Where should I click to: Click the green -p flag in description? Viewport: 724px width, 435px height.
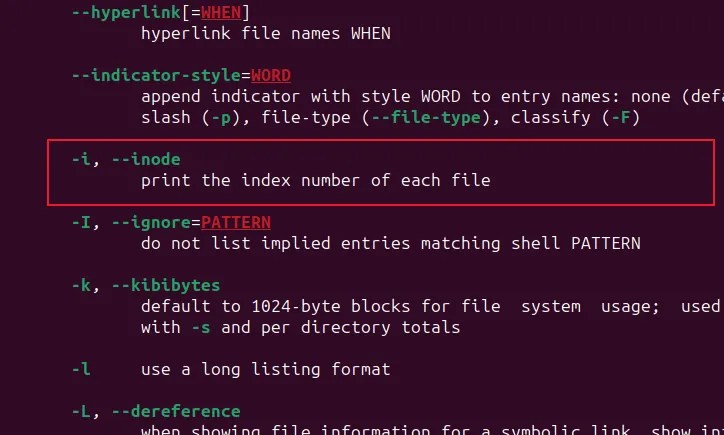pos(221,117)
